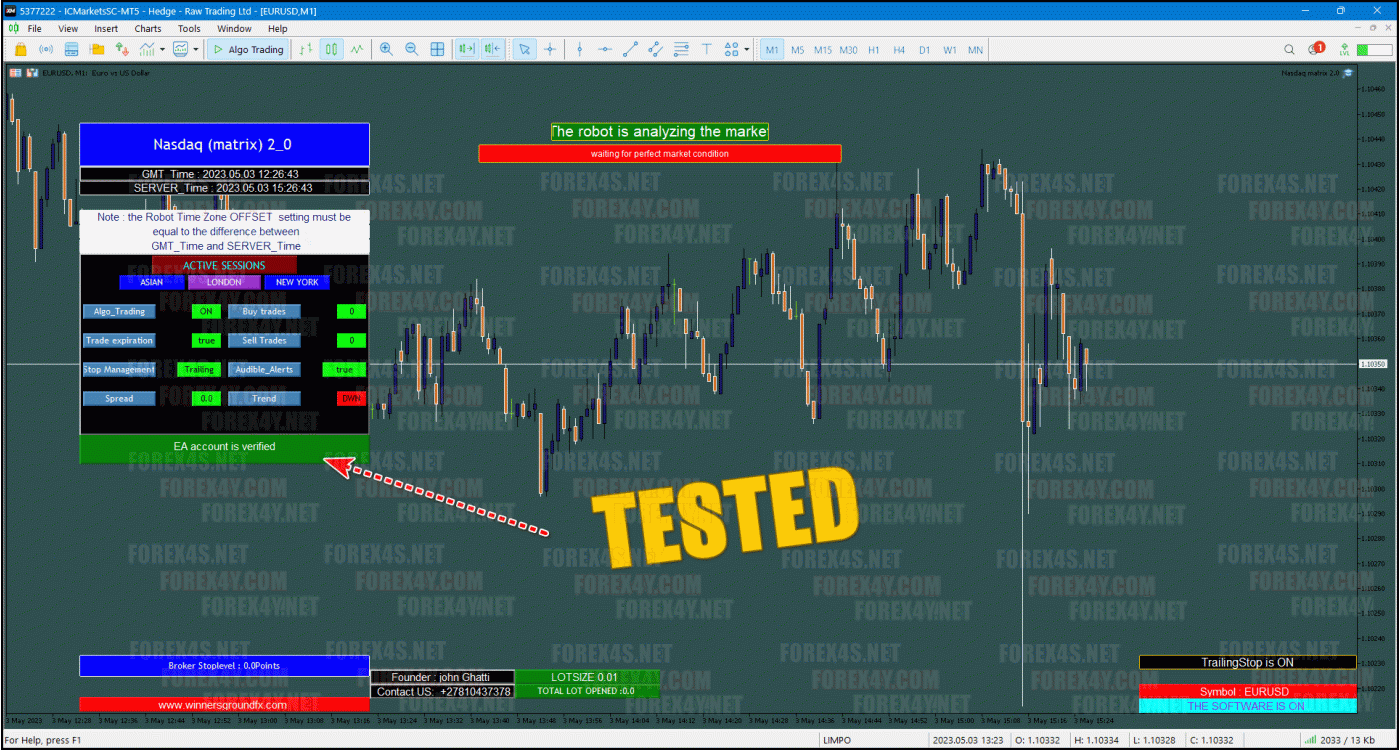Open a New Order with the yellow order icon
The height and width of the screenshot is (750, 1400).
click(21, 49)
